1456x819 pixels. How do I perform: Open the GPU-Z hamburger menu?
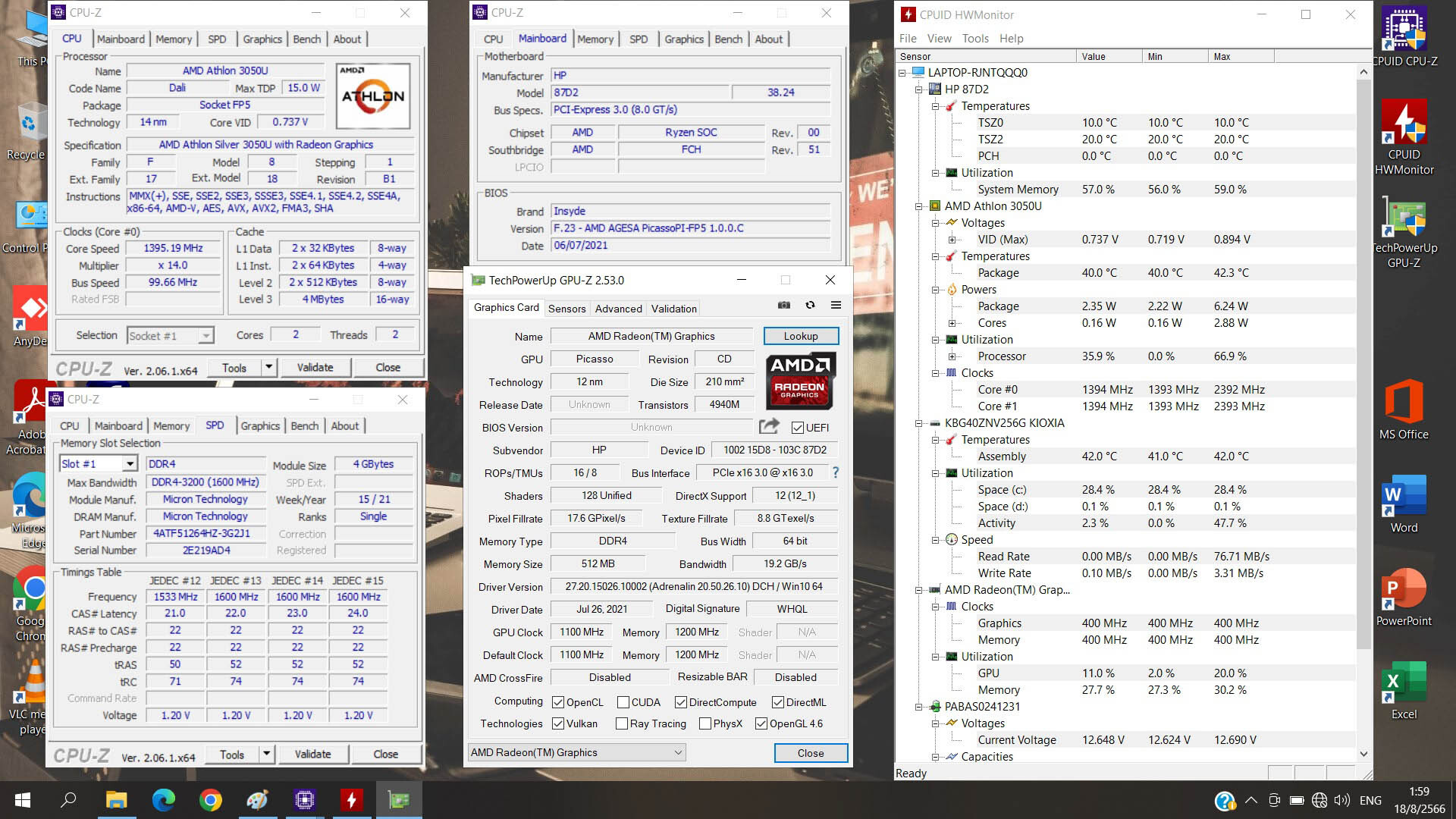(836, 305)
